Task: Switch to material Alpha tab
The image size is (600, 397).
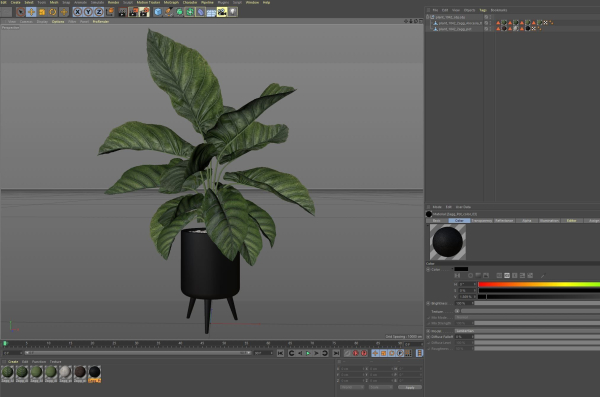Action: [527, 221]
